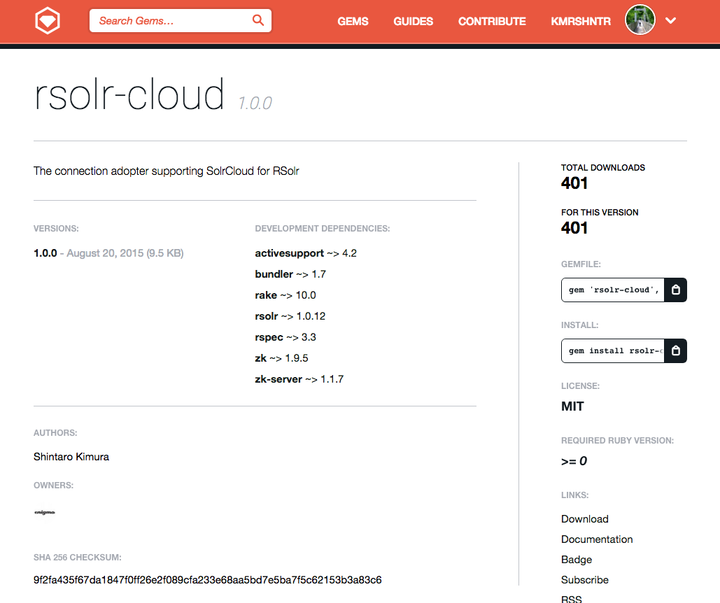Open the rake dependency link
The image size is (720, 603).
[266, 295]
